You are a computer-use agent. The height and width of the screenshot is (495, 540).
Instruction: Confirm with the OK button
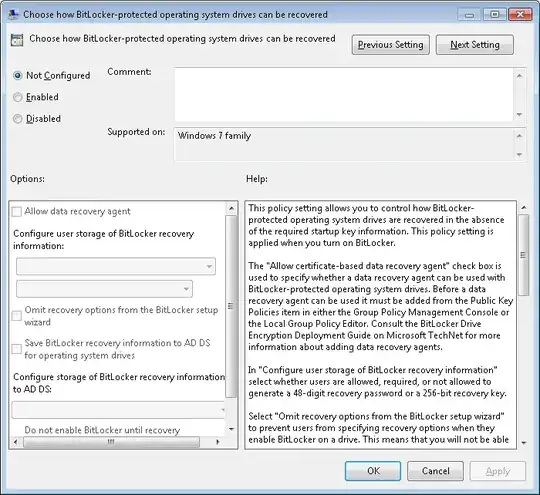click(x=373, y=471)
